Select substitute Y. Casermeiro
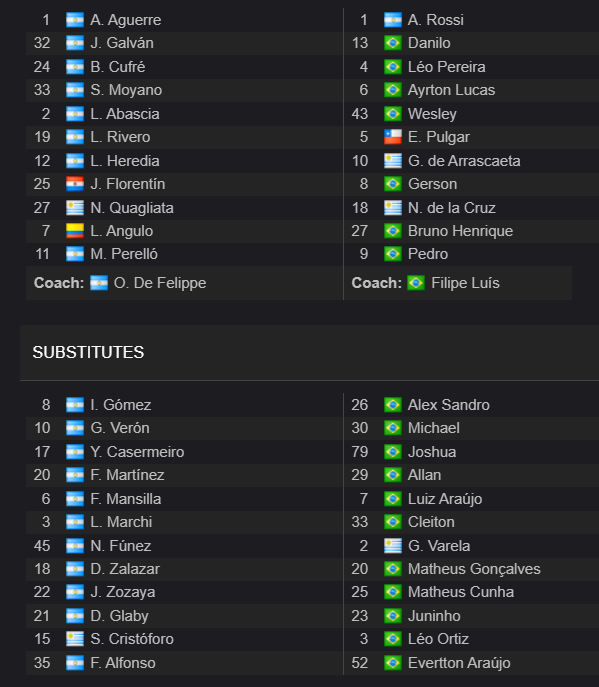Viewport: 599px width, 687px height. 137,452
